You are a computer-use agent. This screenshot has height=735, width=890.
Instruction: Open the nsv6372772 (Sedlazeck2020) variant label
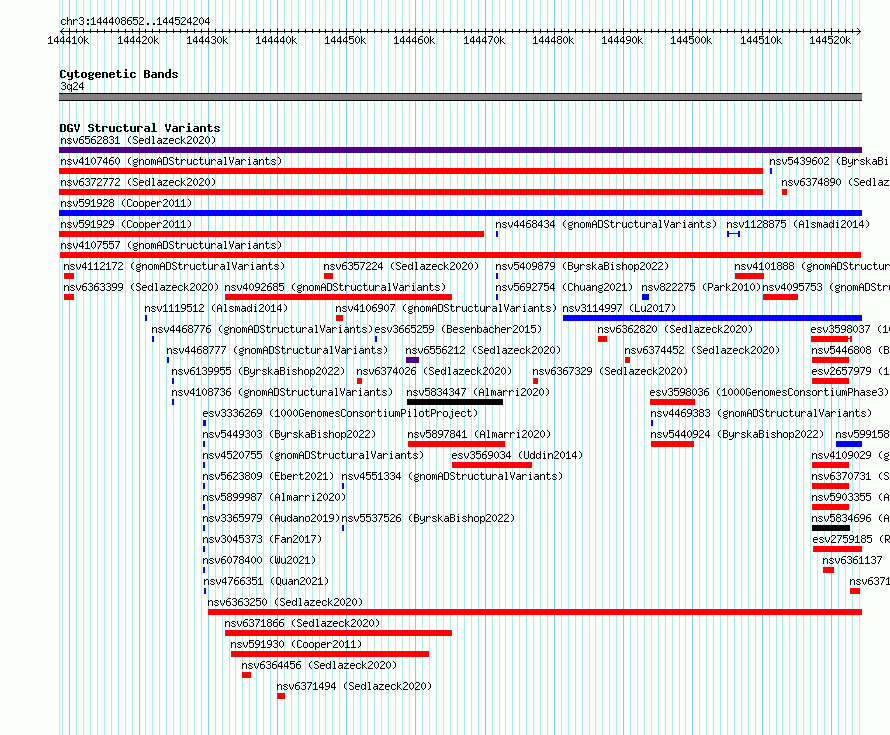pyautogui.click(x=138, y=182)
